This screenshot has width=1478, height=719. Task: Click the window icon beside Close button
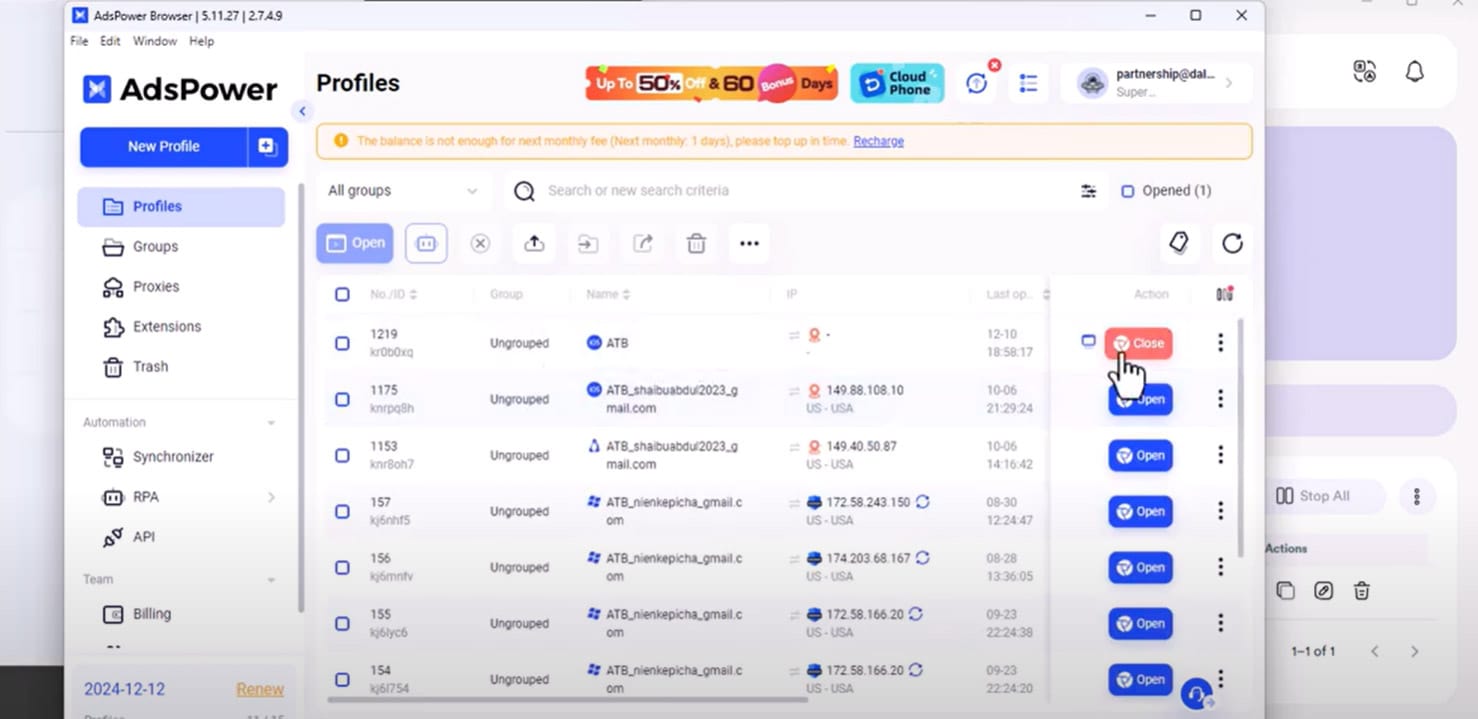pyautogui.click(x=1088, y=341)
